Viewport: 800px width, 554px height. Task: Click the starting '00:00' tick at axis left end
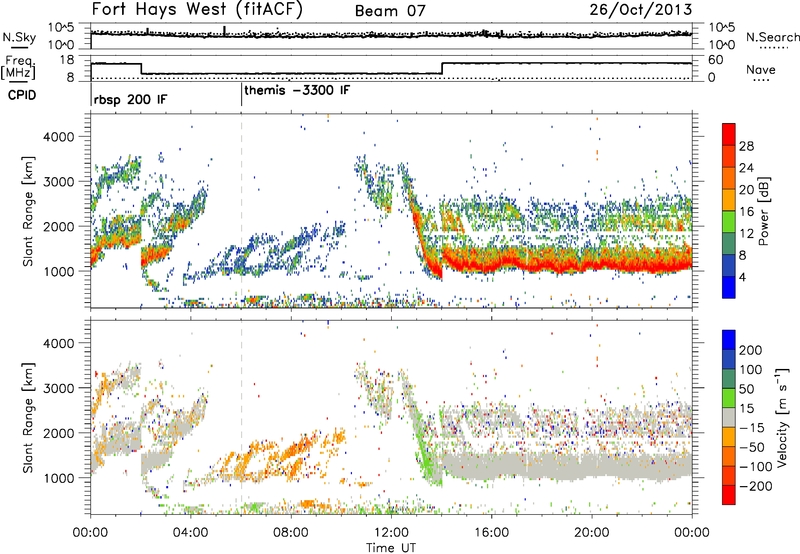click(x=91, y=532)
